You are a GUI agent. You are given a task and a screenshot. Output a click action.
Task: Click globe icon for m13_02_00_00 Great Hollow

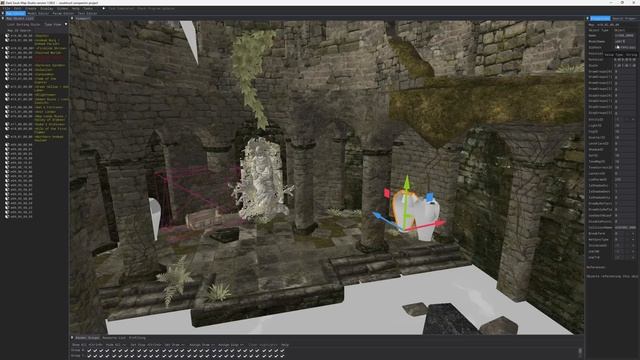tap(7, 87)
